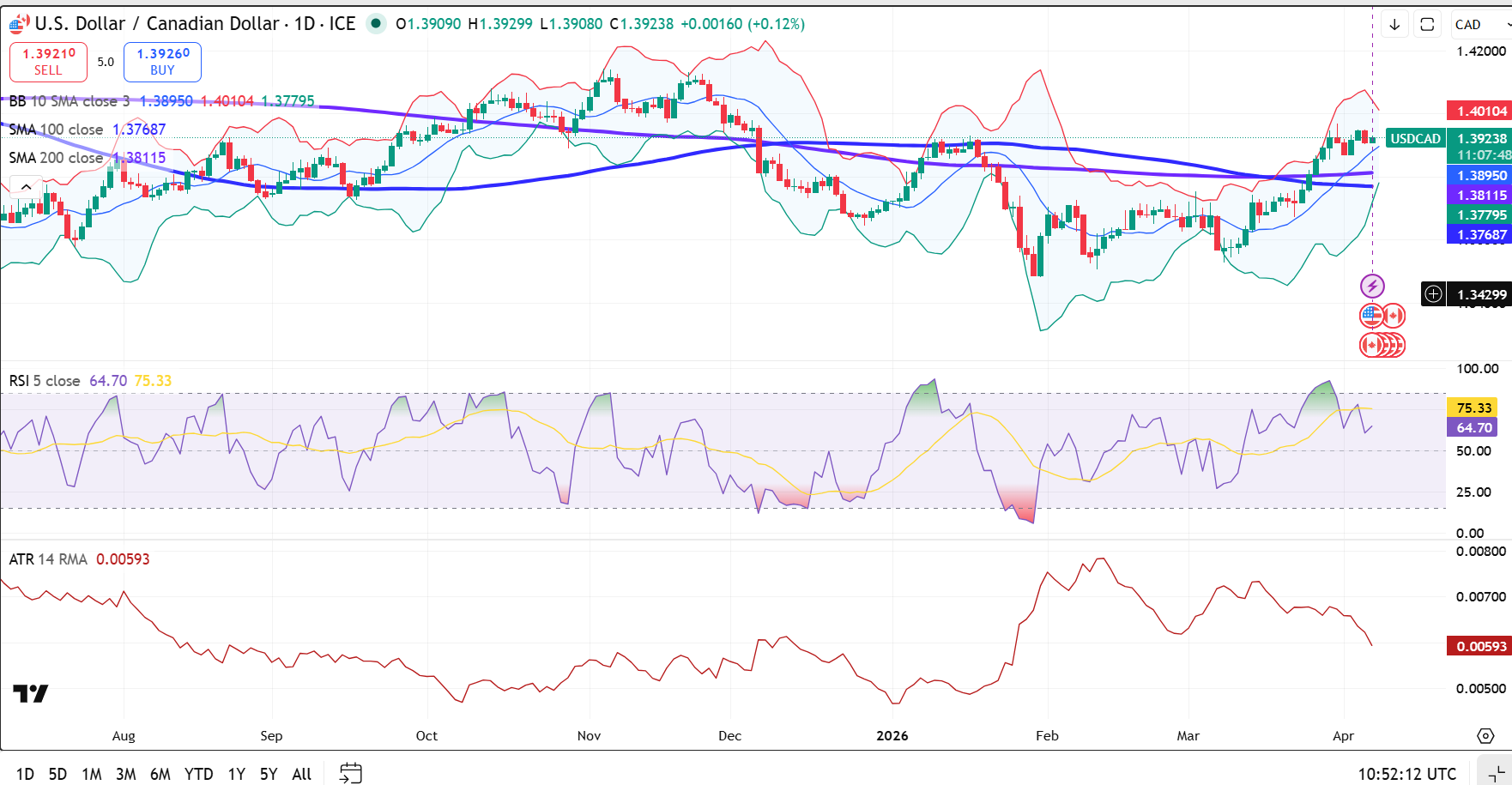Click the chart settings gear icon

(1485, 736)
